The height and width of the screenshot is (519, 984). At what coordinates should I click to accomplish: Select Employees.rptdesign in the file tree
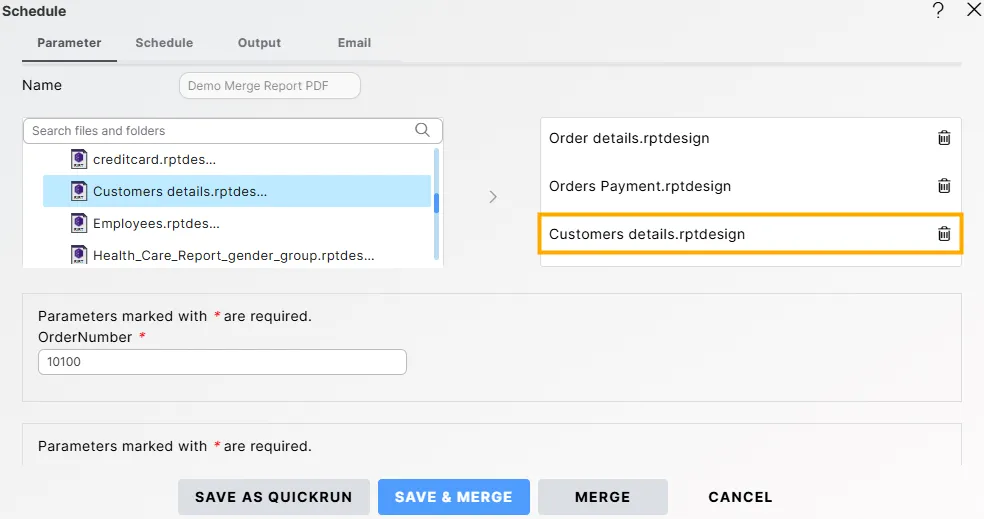156,223
